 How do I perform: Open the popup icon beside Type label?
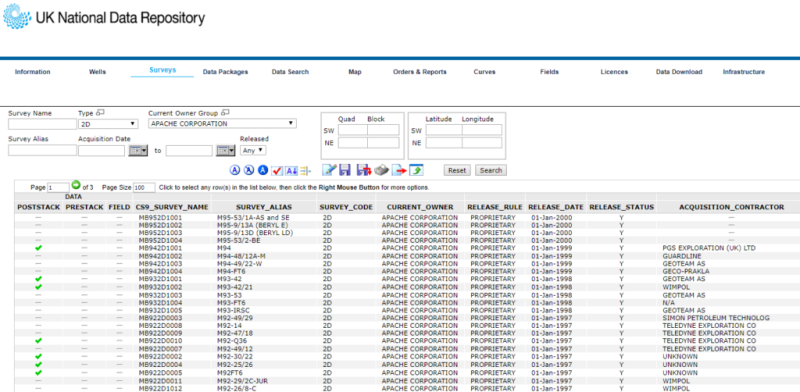101,112
